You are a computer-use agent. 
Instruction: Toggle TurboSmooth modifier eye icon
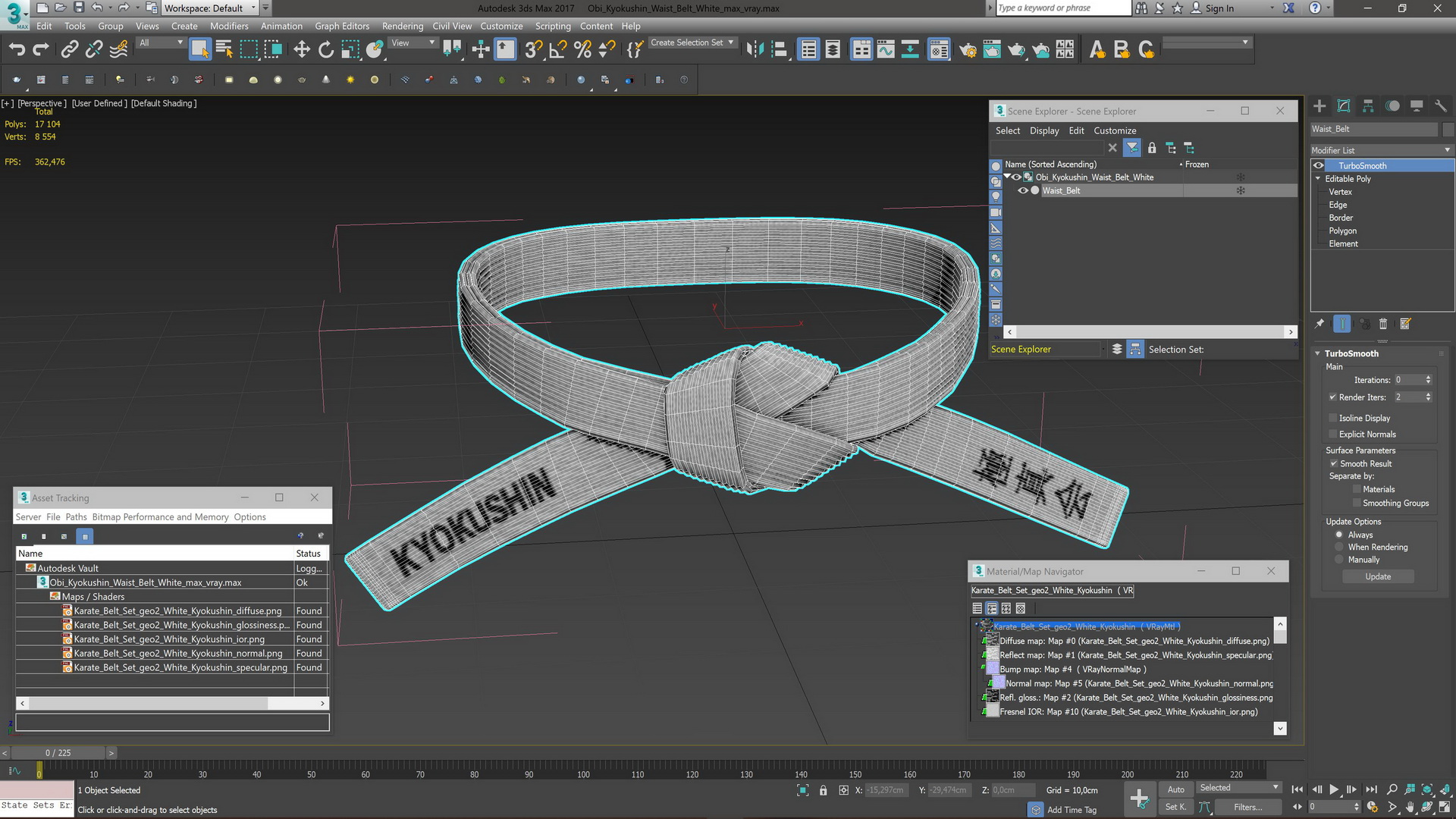[x=1319, y=165]
